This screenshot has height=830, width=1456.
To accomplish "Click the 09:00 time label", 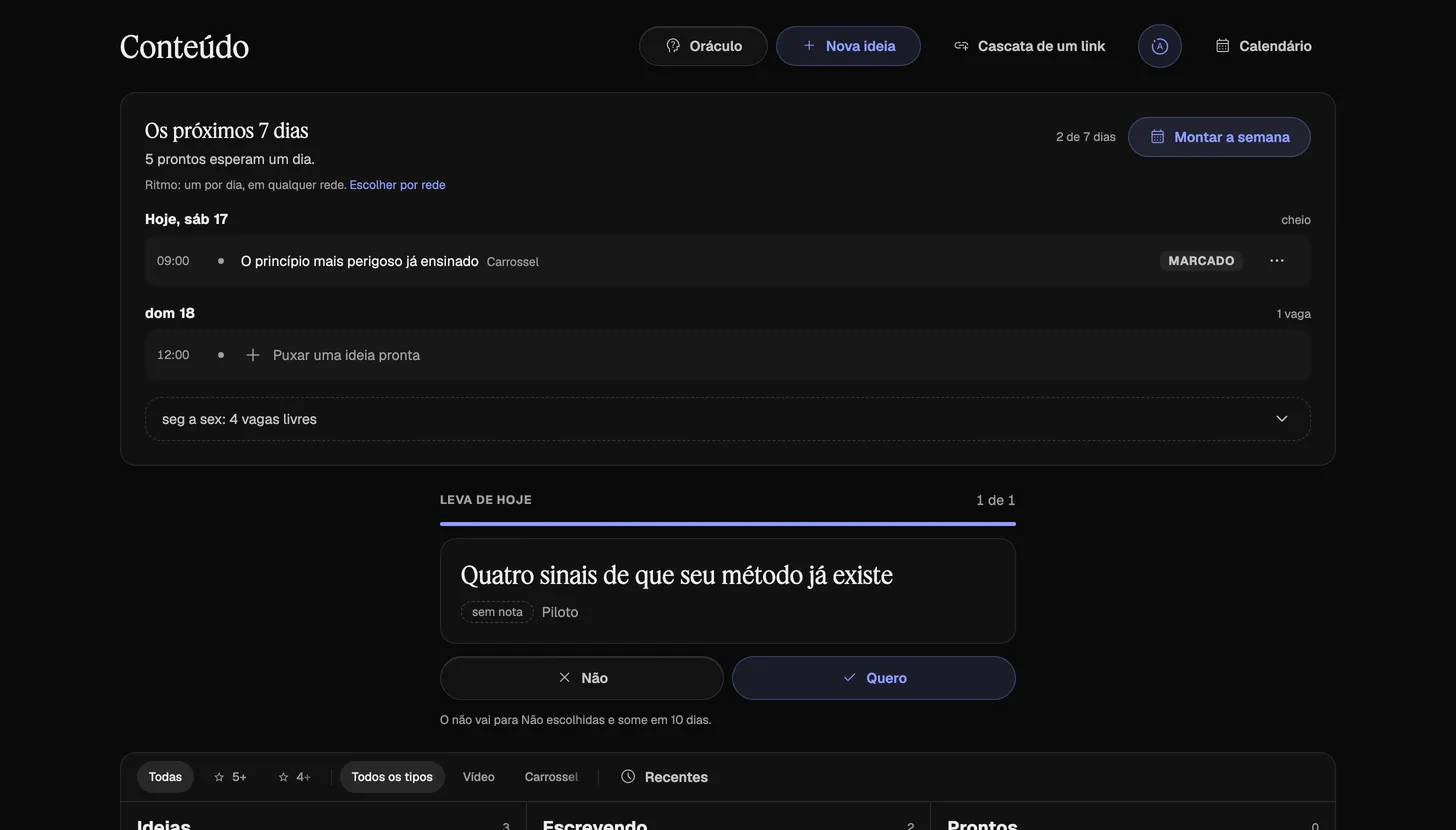I will pos(173,261).
